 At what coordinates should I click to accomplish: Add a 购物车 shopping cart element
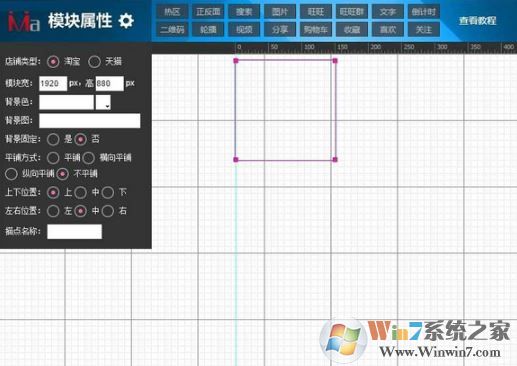316,30
